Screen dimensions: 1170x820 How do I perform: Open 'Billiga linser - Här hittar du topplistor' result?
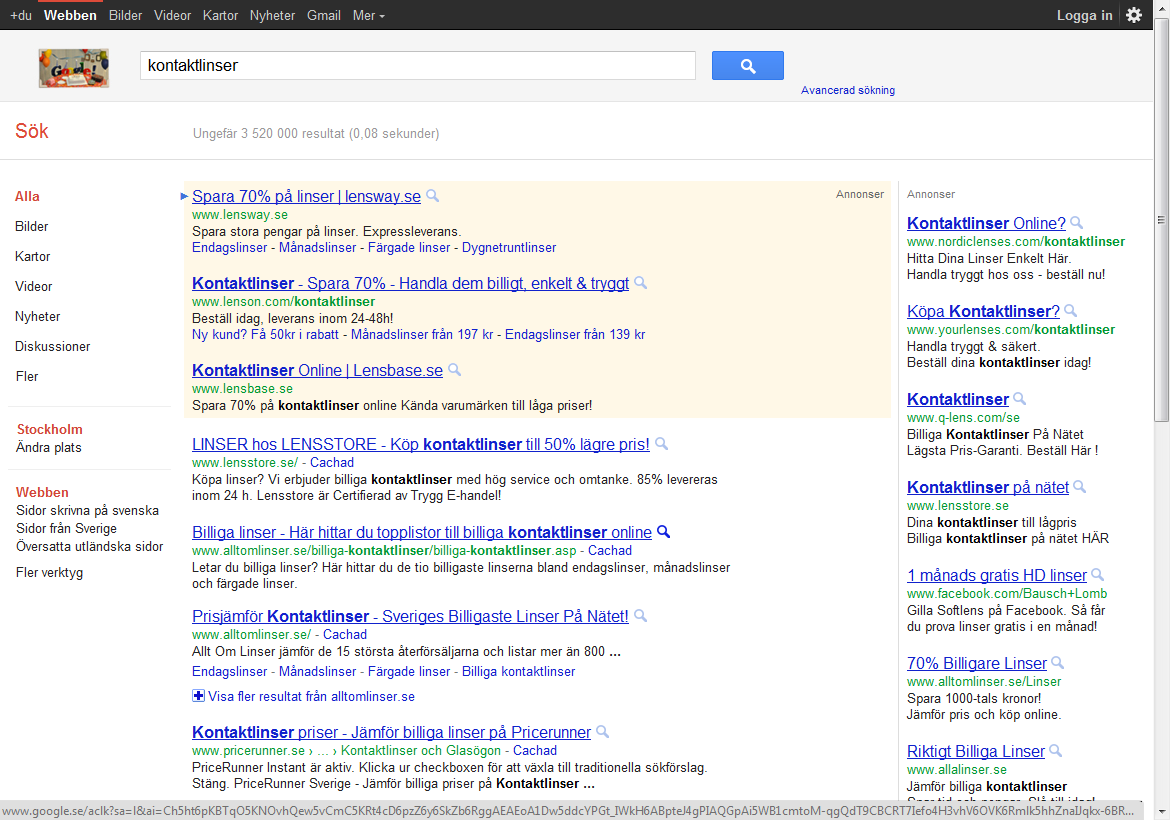[422, 532]
